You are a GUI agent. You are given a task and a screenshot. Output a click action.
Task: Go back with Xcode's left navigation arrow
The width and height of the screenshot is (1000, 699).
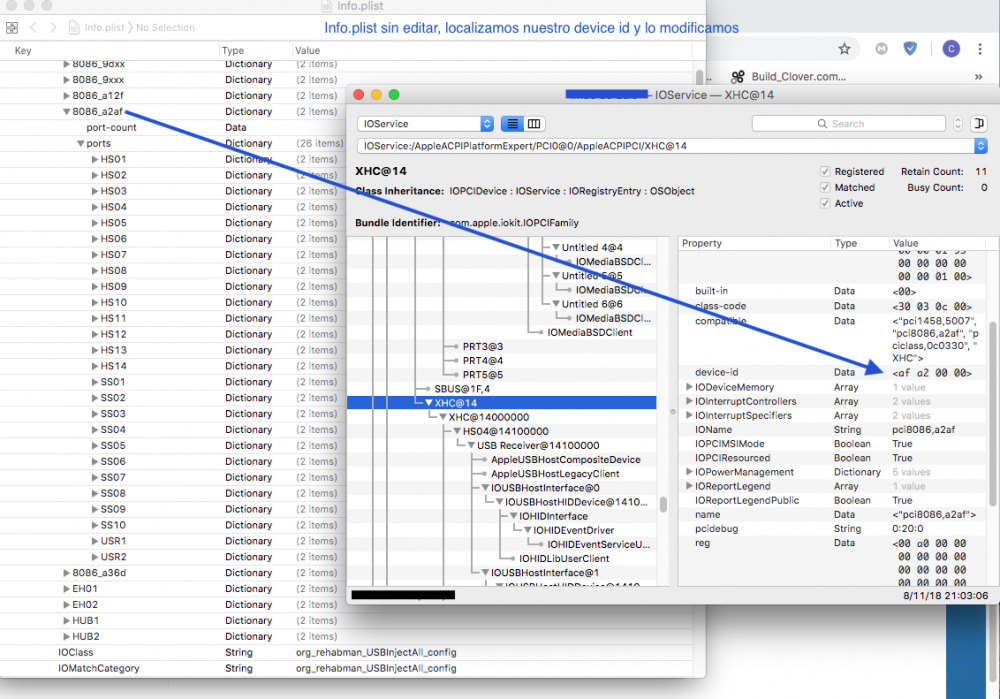(33, 27)
